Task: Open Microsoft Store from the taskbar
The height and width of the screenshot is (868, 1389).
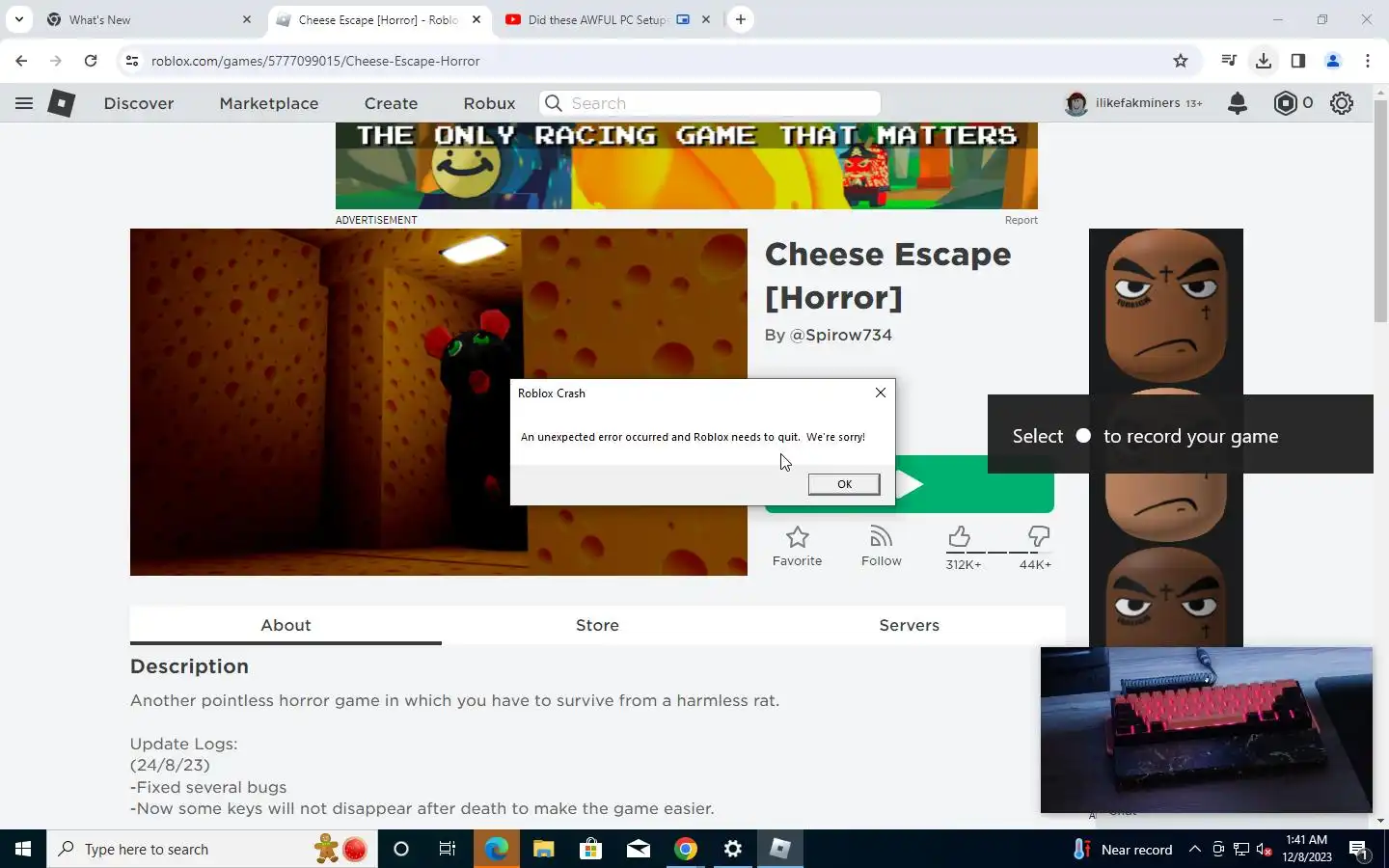Action: click(x=590, y=849)
